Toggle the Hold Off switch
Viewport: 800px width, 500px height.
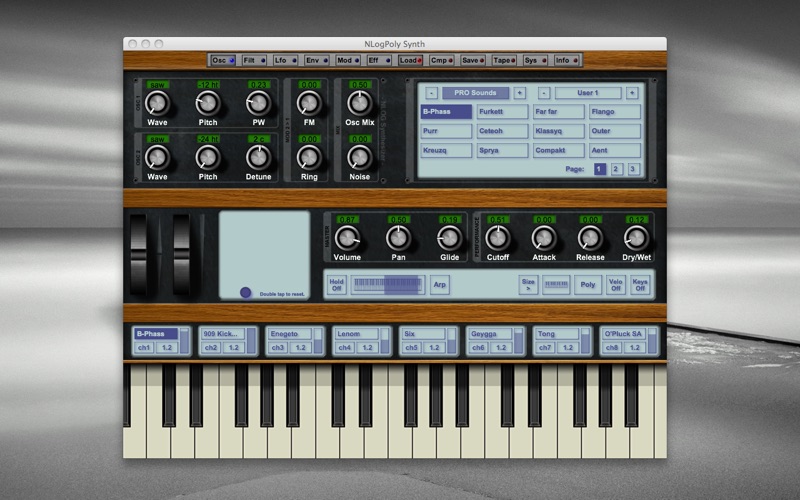pos(337,285)
